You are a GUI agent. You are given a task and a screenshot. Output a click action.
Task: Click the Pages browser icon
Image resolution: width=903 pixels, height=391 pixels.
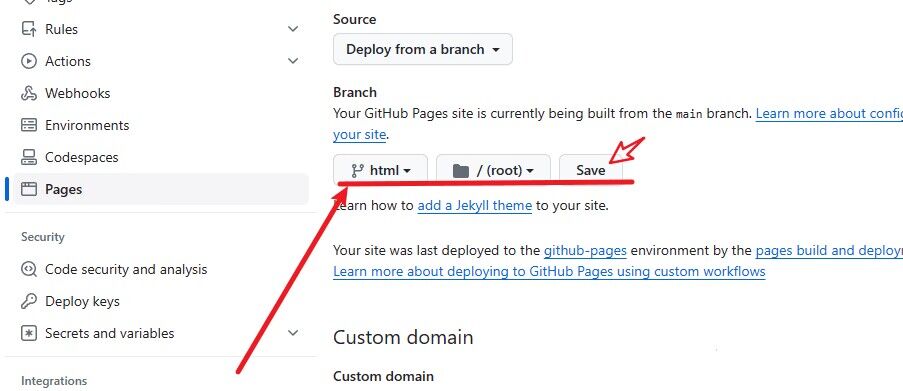point(29,189)
